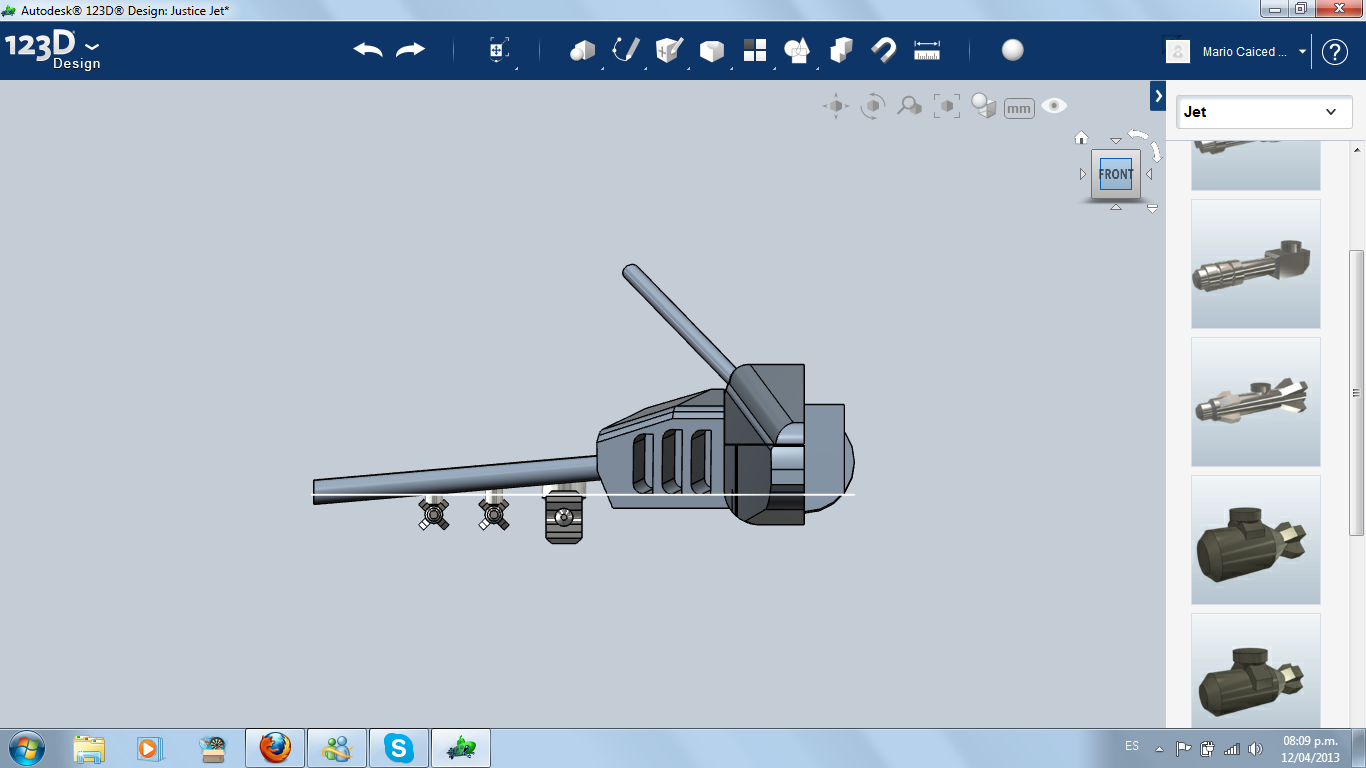The width and height of the screenshot is (1366, 768).
Task: Show hidden system tray icons
Action: pyautogui.click(x=1160, y=748)
